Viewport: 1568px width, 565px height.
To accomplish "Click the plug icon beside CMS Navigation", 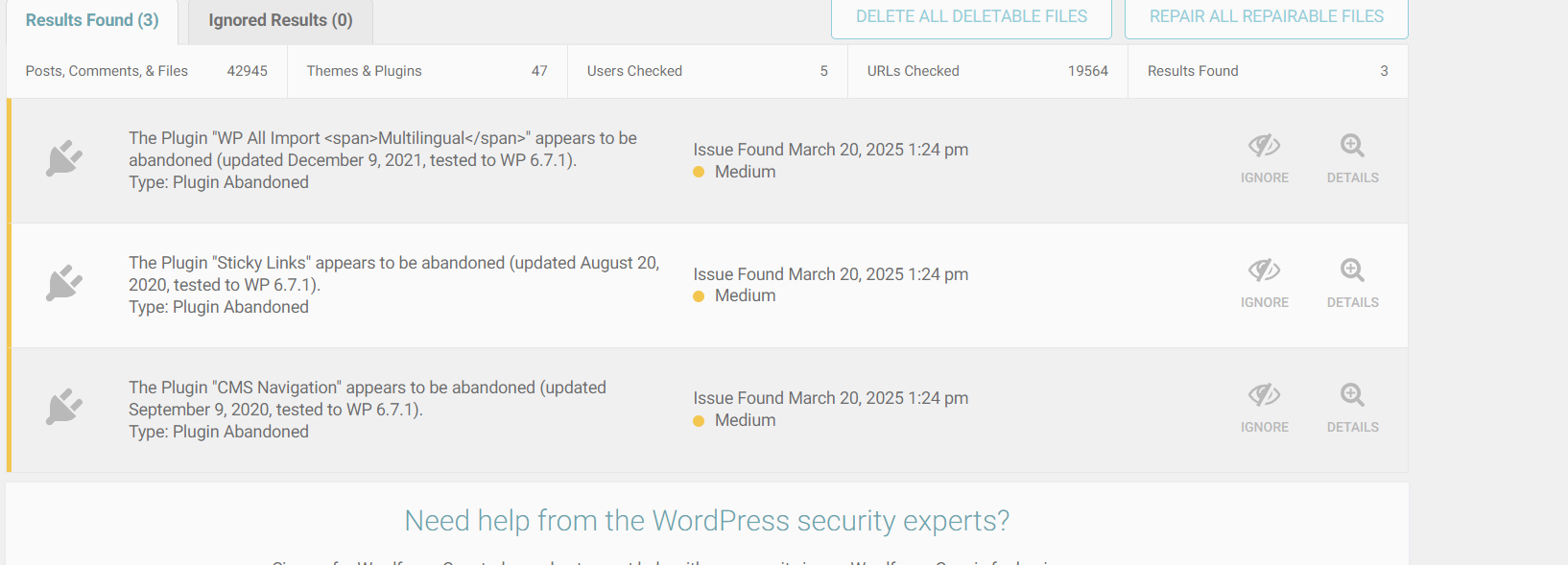I will point(64,407).
